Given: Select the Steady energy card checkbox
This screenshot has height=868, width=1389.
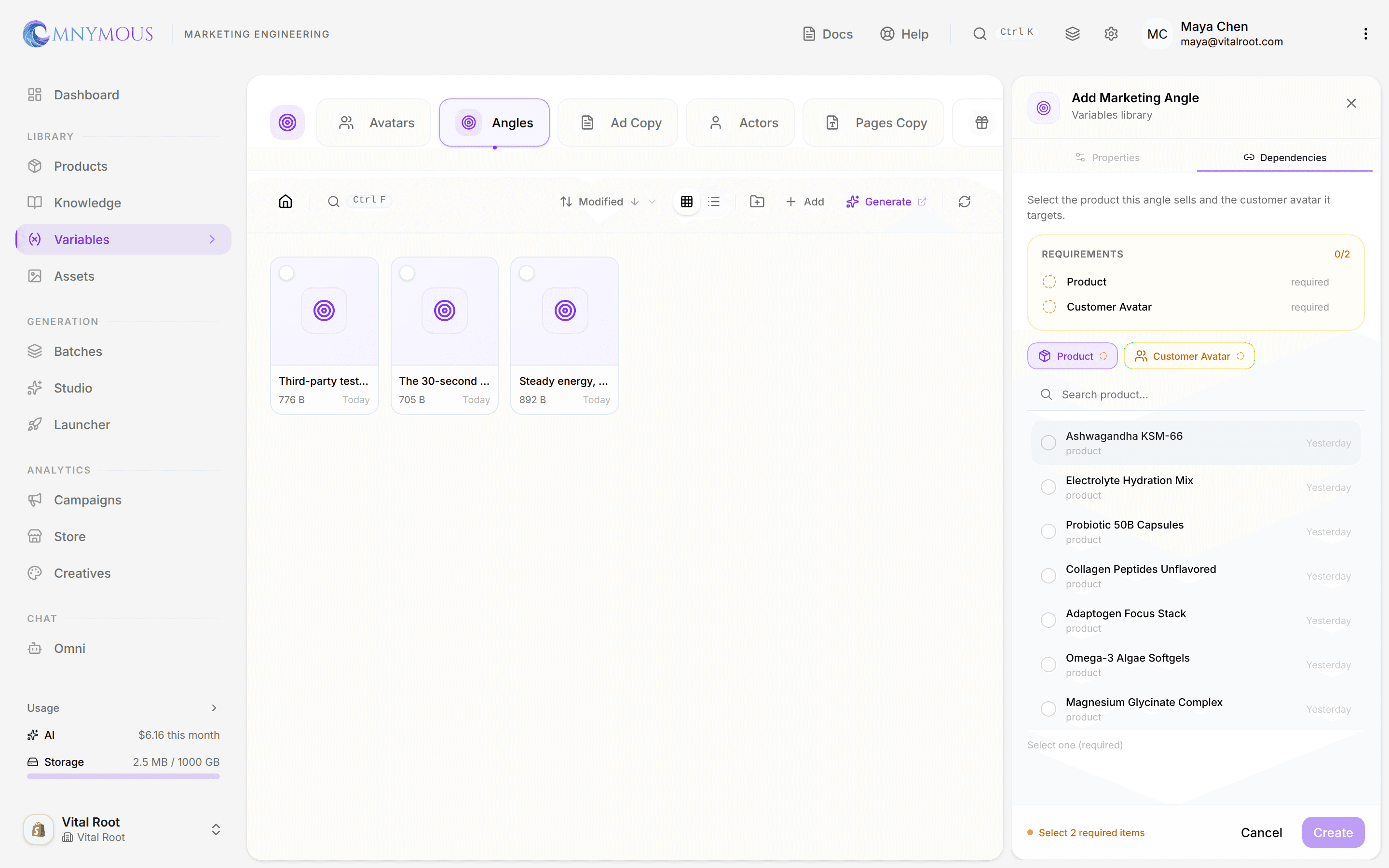Looking at the screenshot, I should pos(527,273).
